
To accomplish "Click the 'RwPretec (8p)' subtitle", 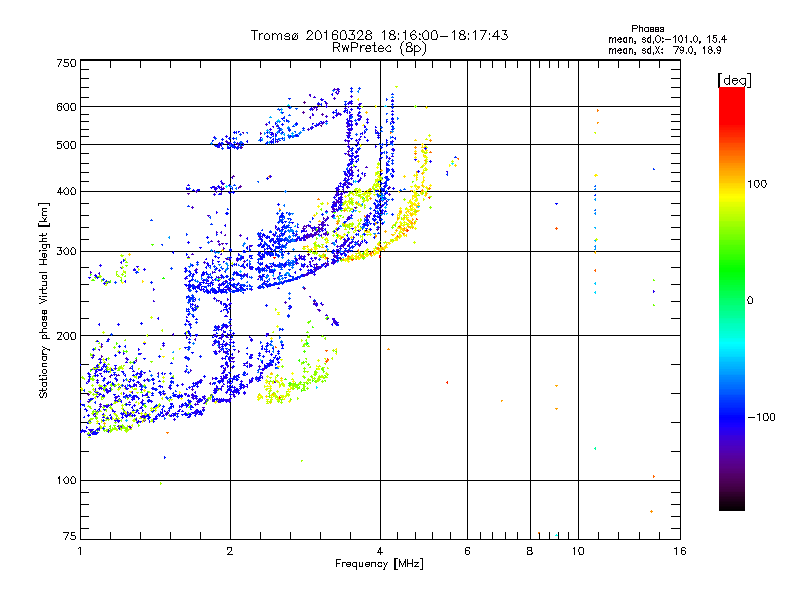I will tap(379, 48).
